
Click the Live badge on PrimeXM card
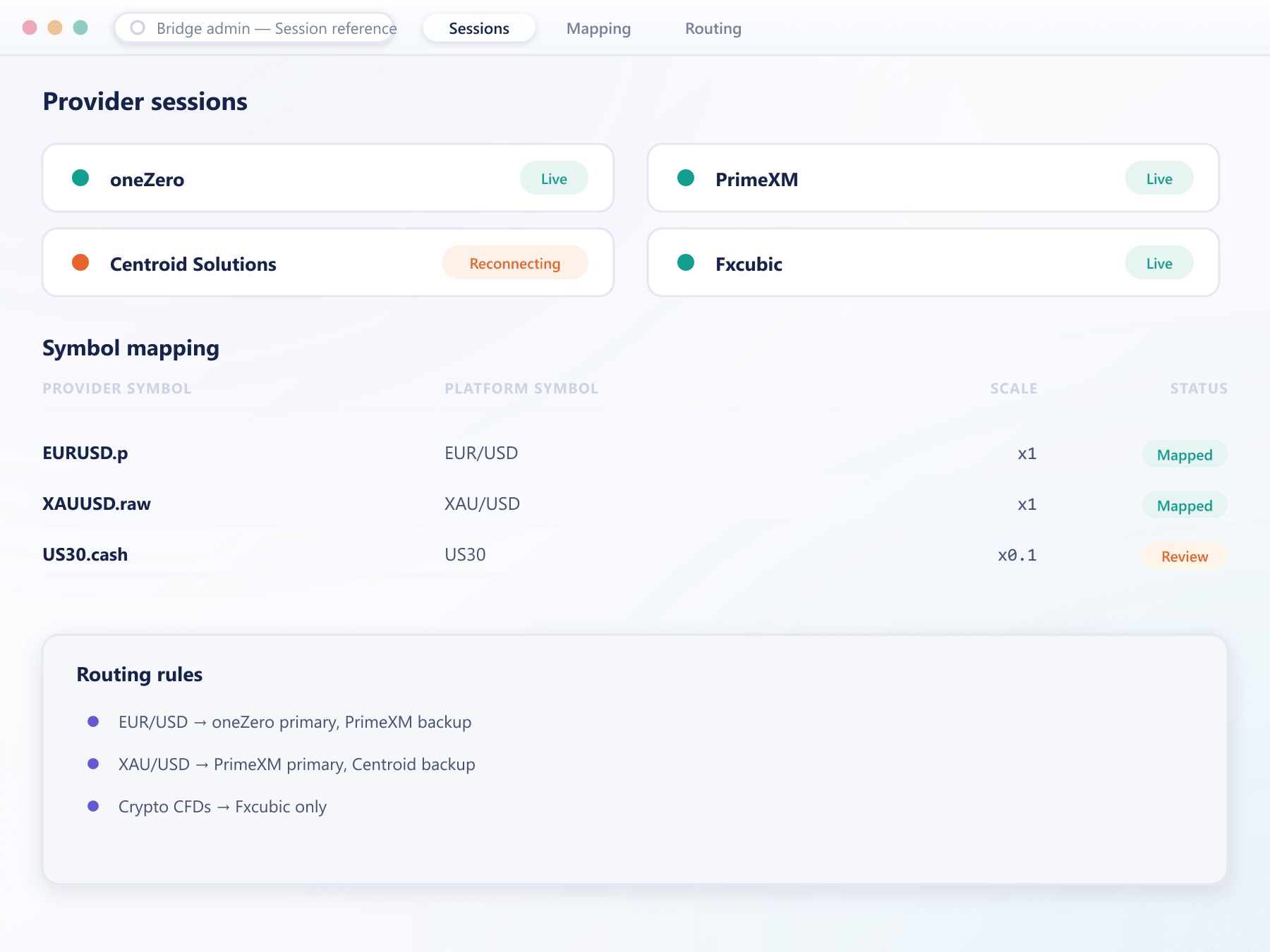[x=1159, y=178]
